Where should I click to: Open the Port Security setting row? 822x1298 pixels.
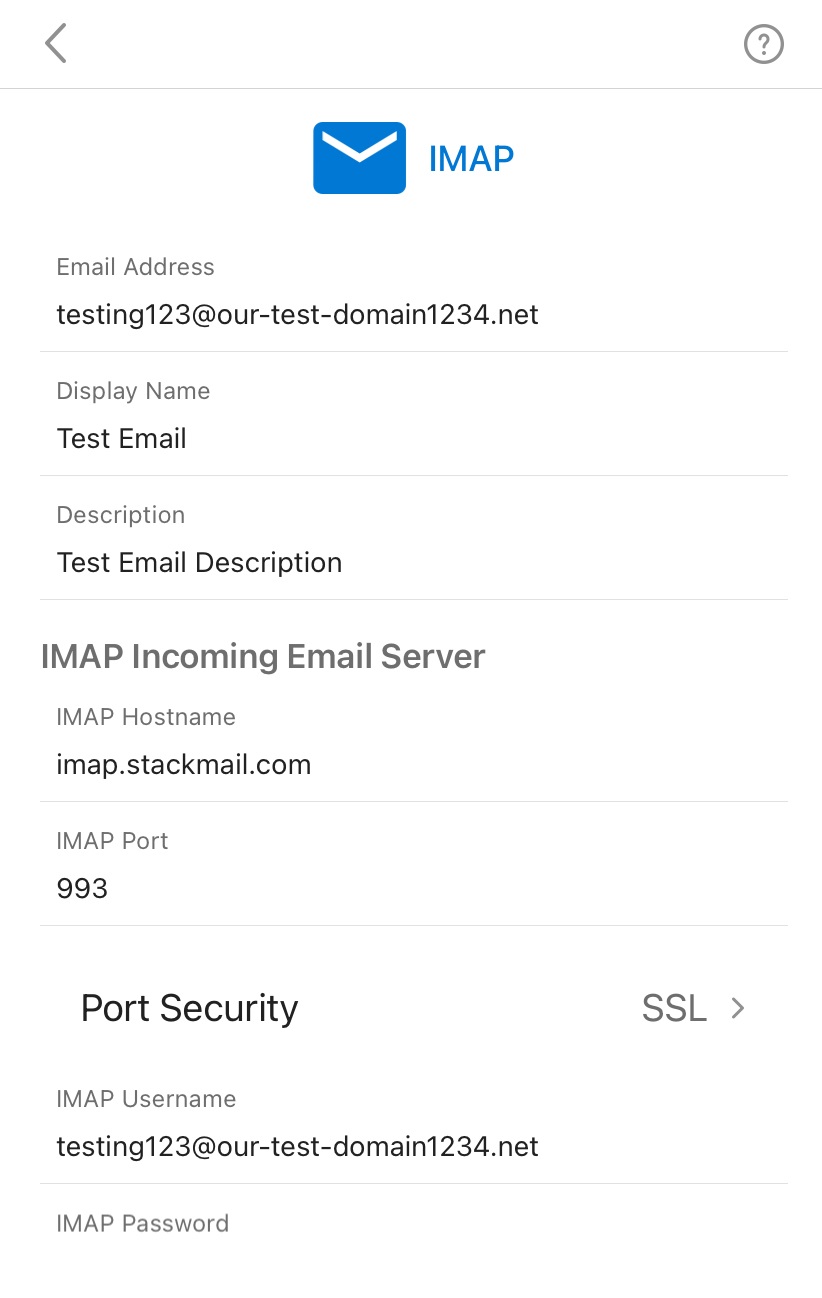(x=414, y=1008)
